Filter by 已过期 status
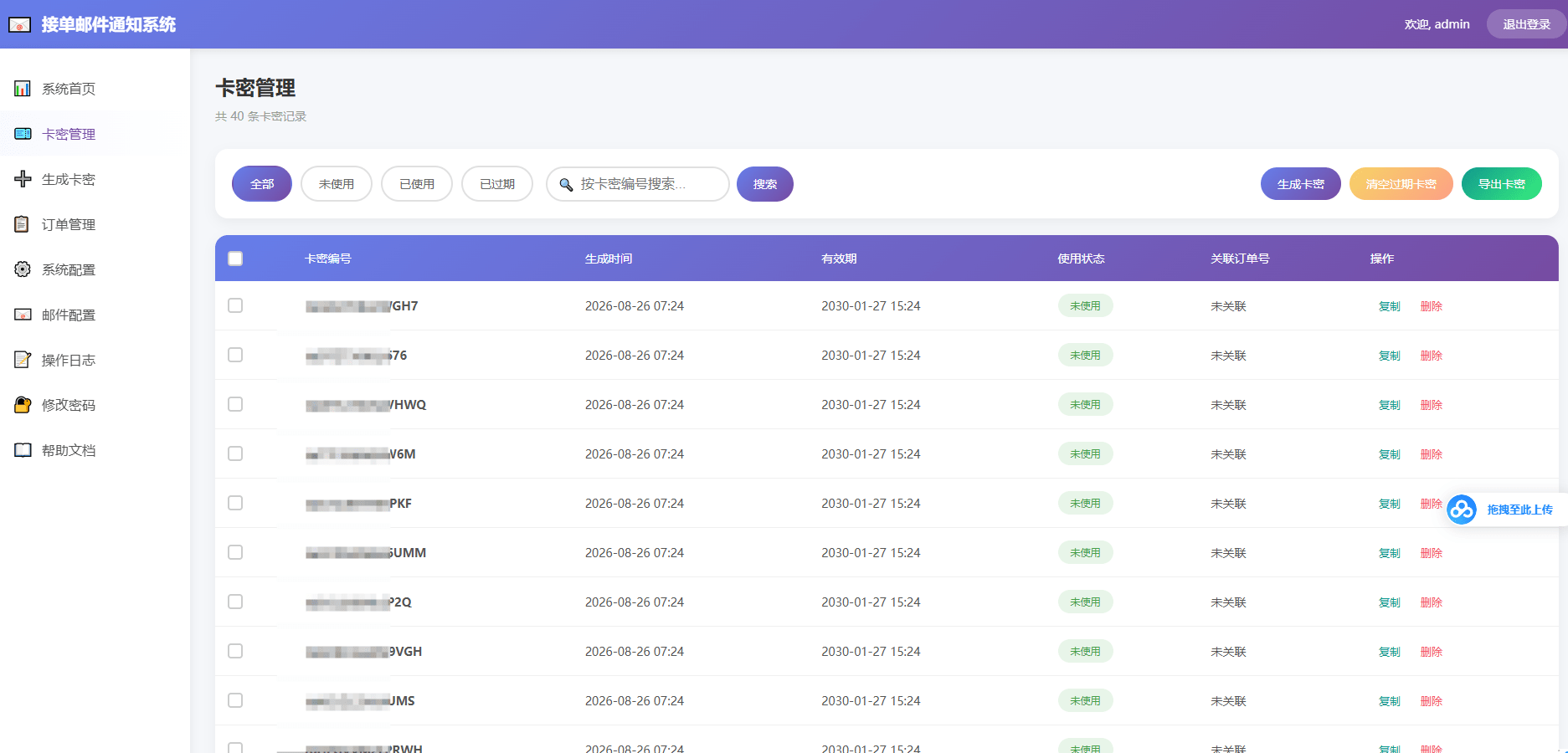 point(497,184)
